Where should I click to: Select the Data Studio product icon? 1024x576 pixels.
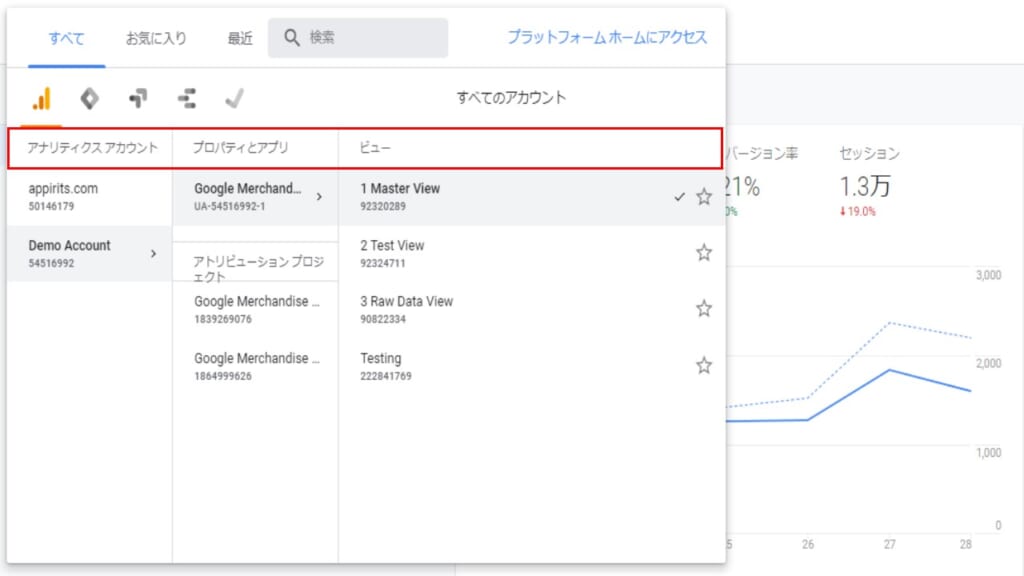point(187,99)
